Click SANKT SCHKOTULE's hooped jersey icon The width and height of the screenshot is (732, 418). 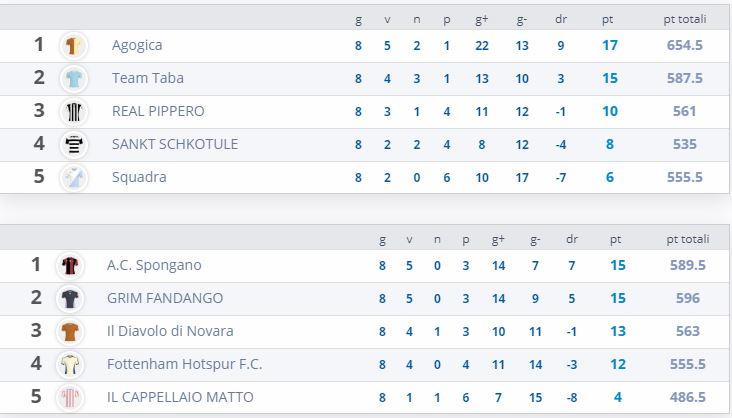(74, 144)
